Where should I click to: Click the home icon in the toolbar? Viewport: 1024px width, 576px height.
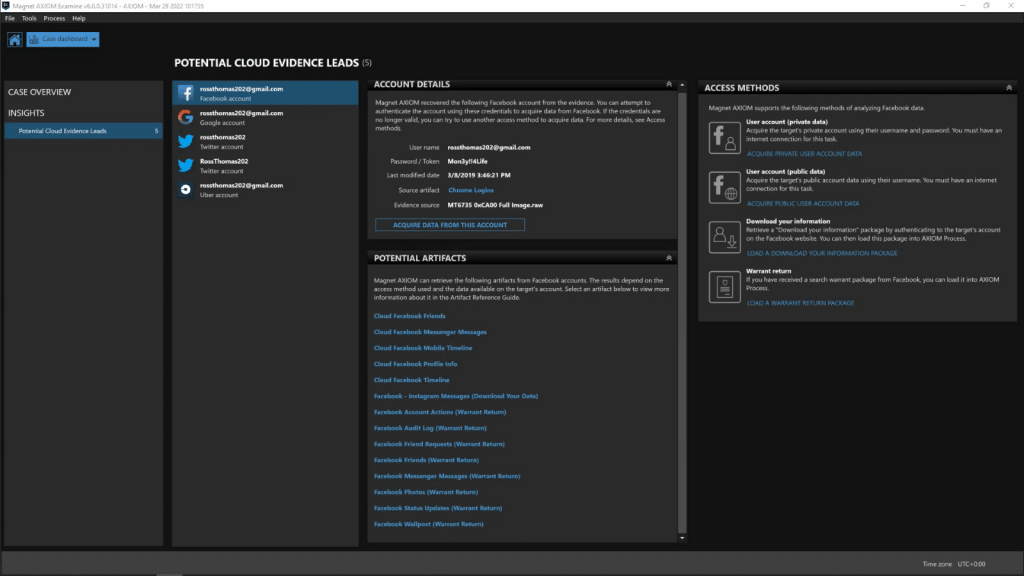(x=12, y=39)
